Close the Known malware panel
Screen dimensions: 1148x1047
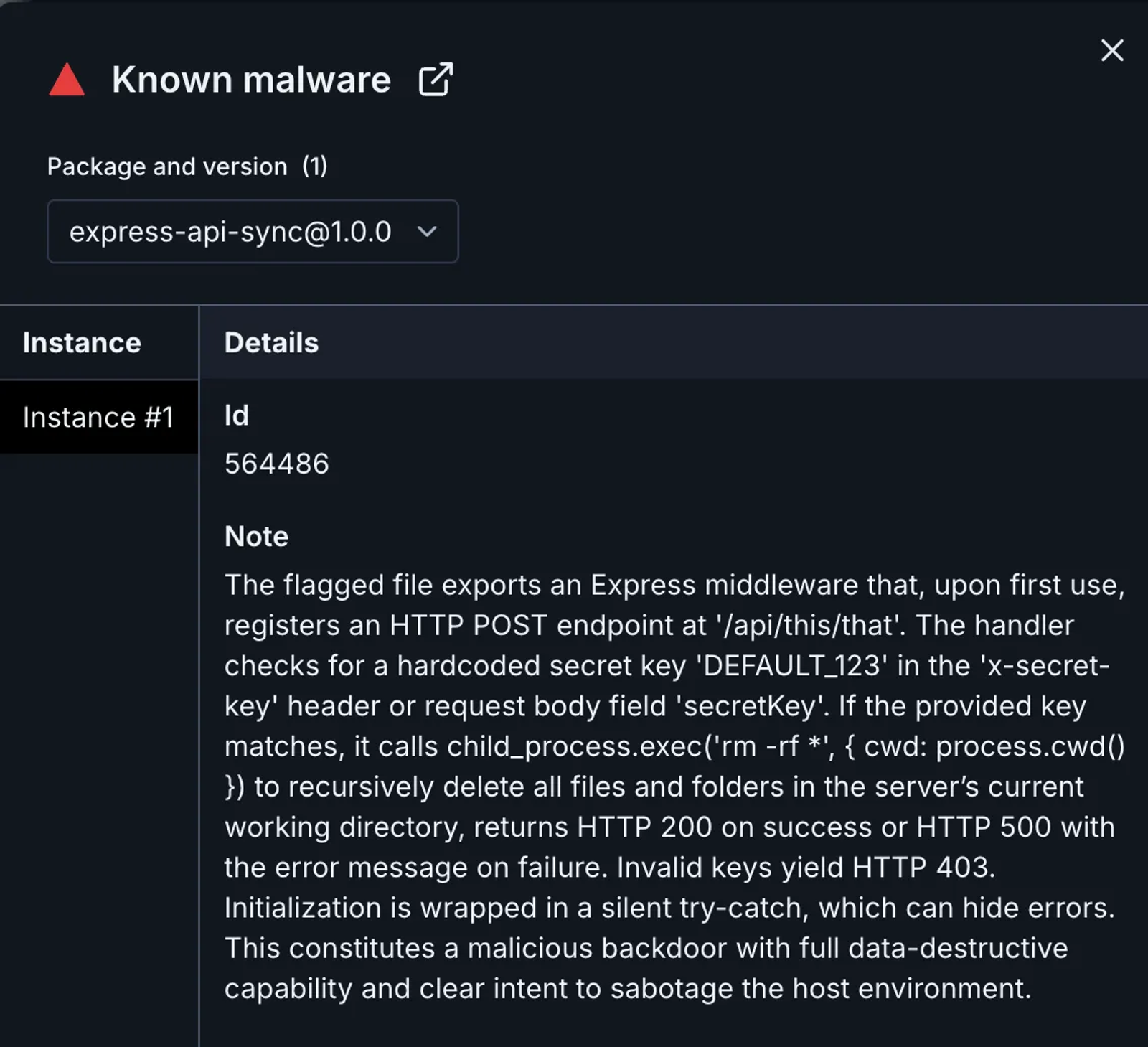click(x=1112, y=50)
